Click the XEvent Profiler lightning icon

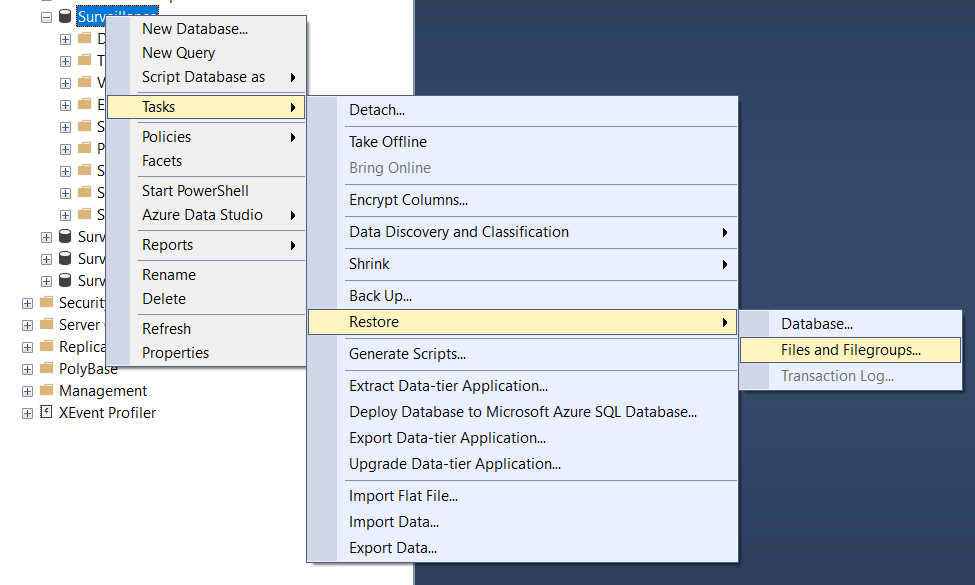click(45, 412)
